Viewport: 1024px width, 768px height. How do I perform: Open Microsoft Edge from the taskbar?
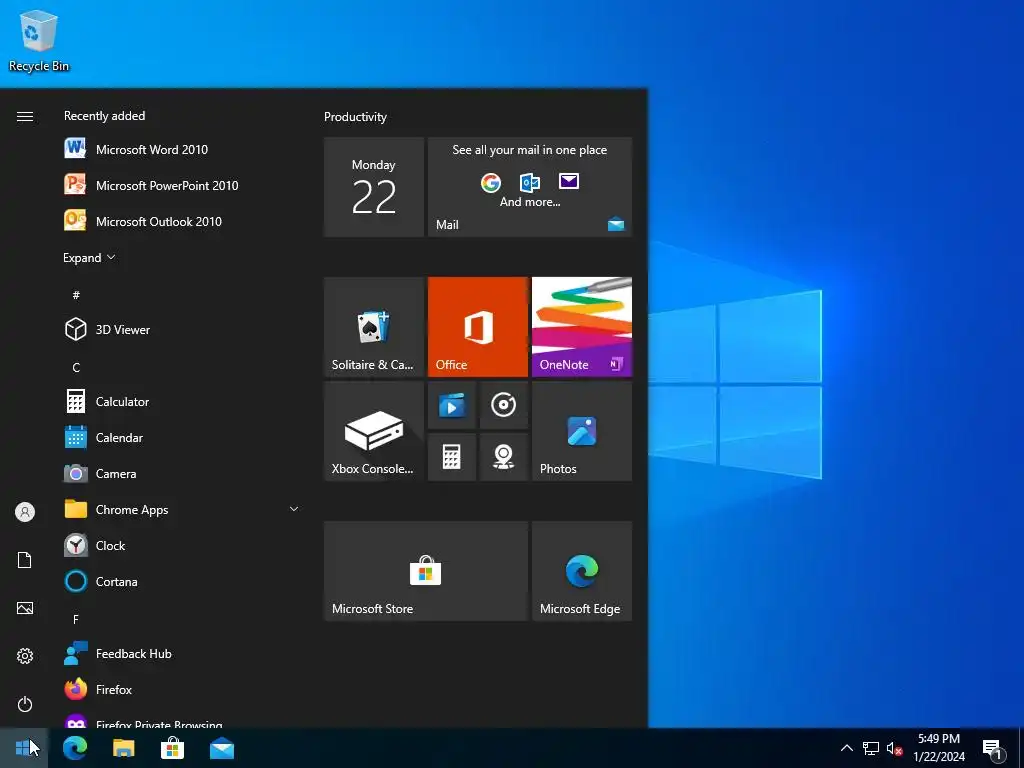tap(75, 748)
